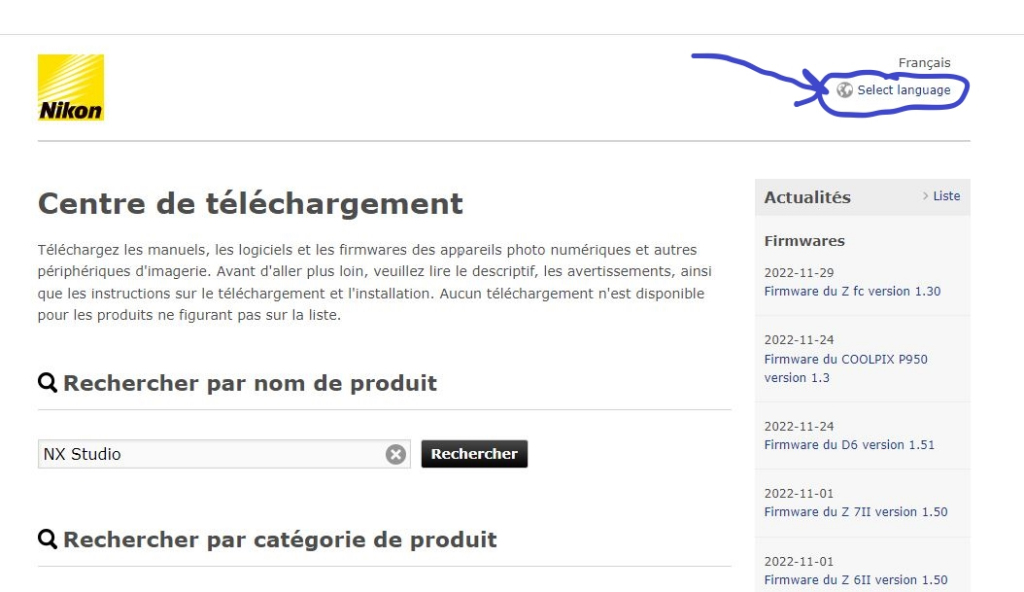Select the Rechercher par catégorie de produit heading
The height and width of the screenshot is (592, 1024).
[x=280, y=540]
